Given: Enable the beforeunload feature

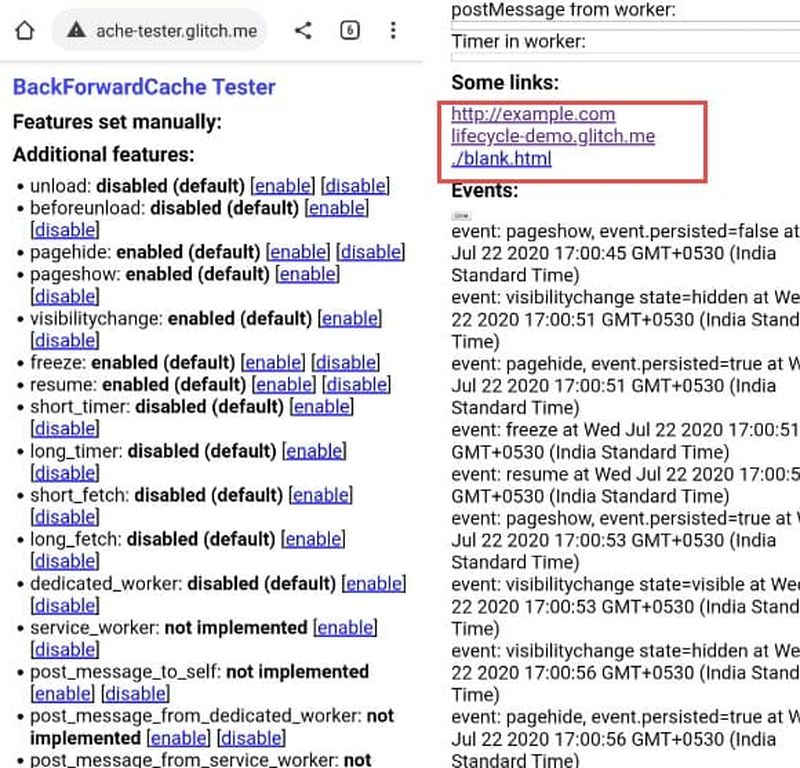Looking at the screenshot, I should coord(337,208).
